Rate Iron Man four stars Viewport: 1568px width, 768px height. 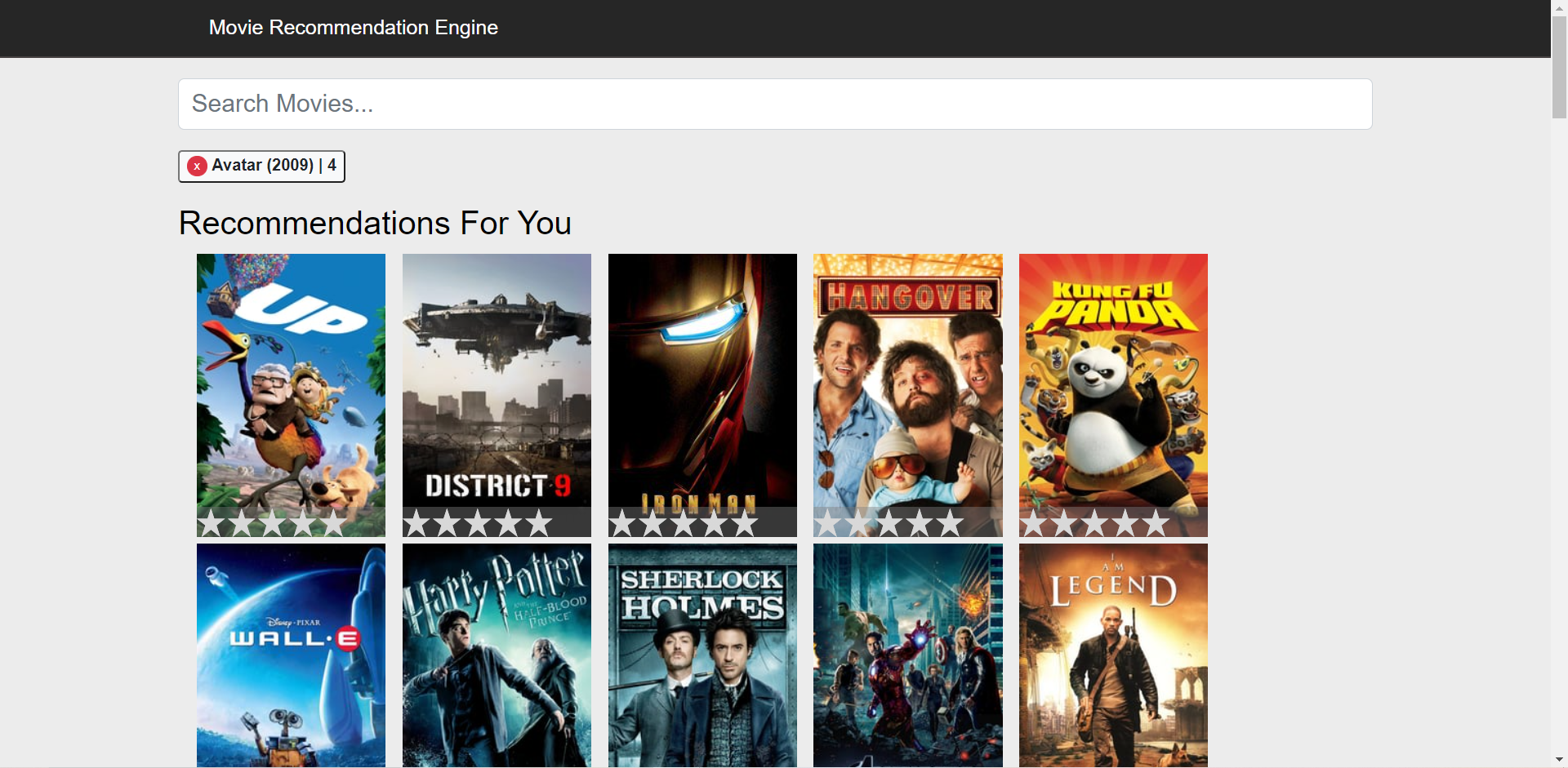tap(715, 522)
